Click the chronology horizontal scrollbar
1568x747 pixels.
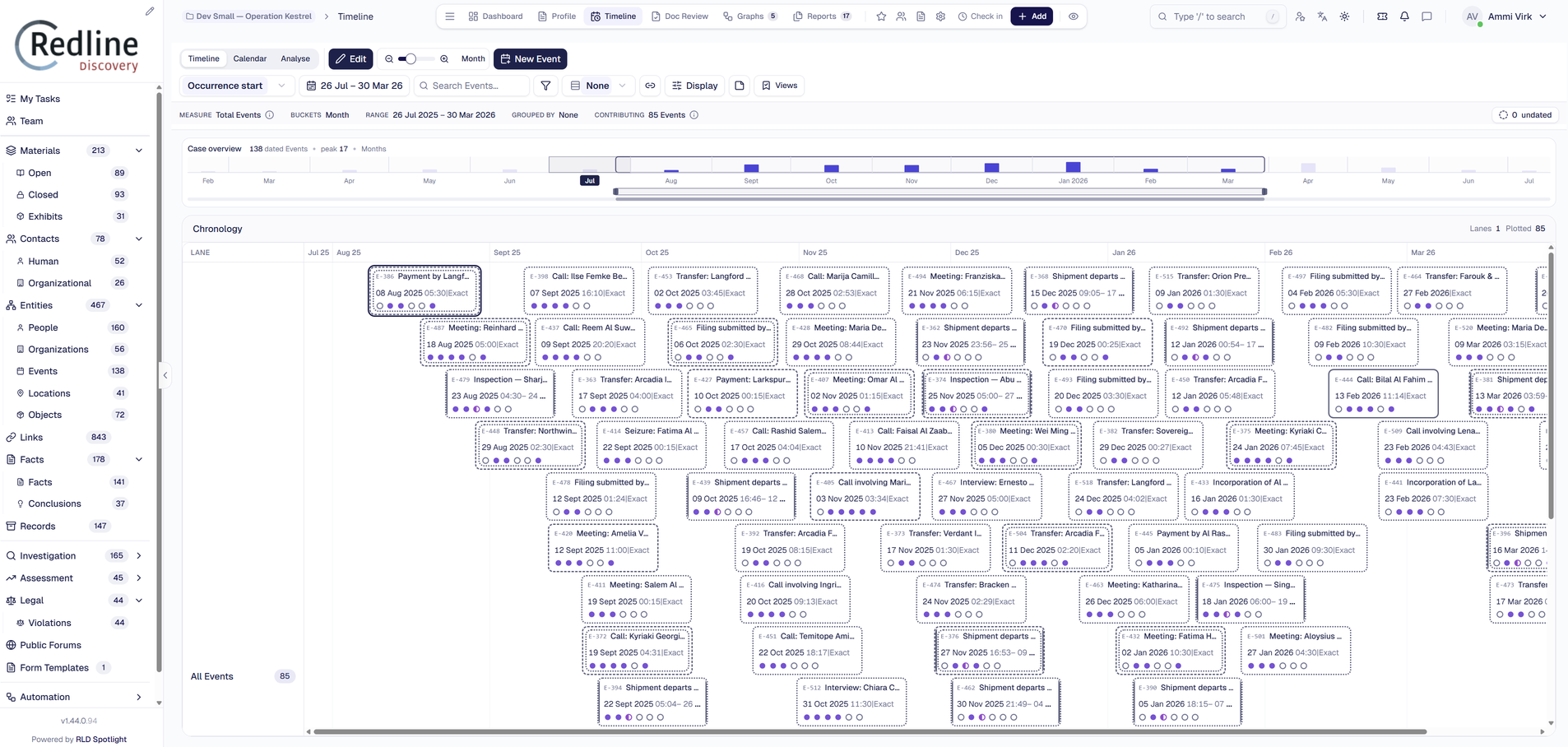click(870, 731)
